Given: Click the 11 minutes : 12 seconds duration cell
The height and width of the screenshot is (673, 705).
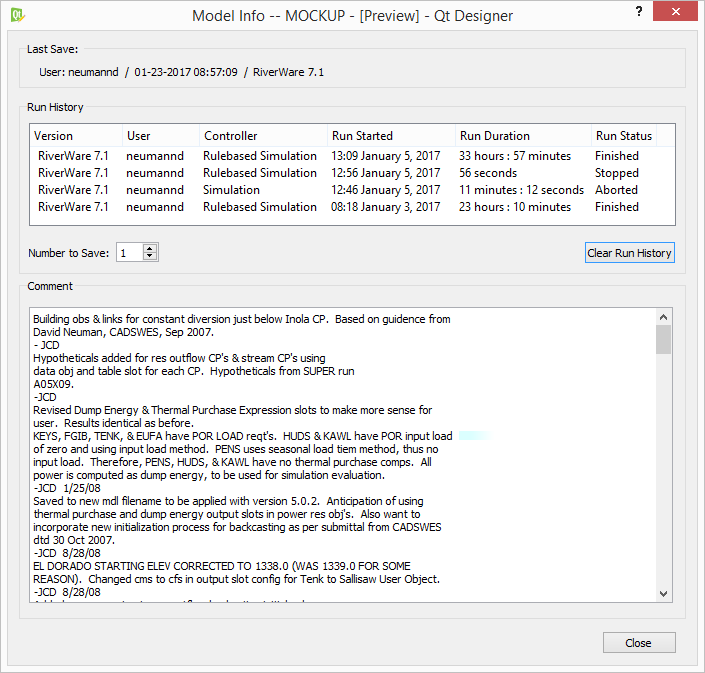Looking at the screenshot, I should pos(521,190).
